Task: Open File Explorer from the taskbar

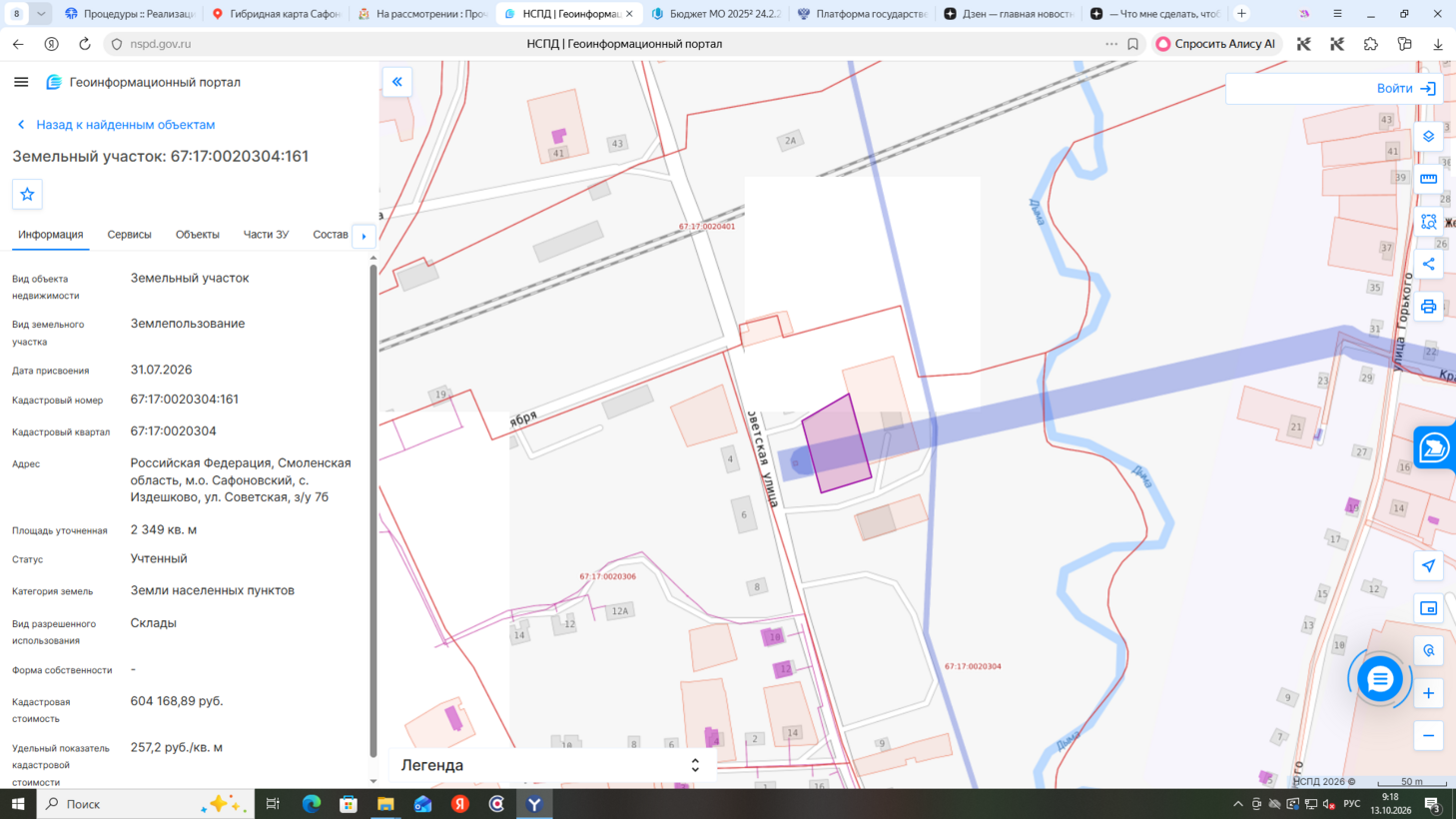Action: point(385,804)
